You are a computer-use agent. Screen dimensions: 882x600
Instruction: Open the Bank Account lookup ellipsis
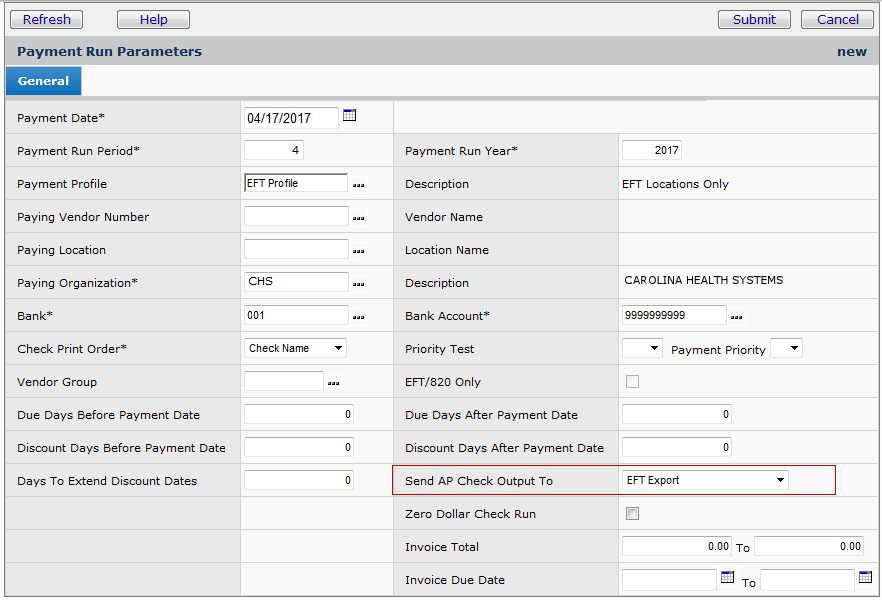[x=737, y=317]
